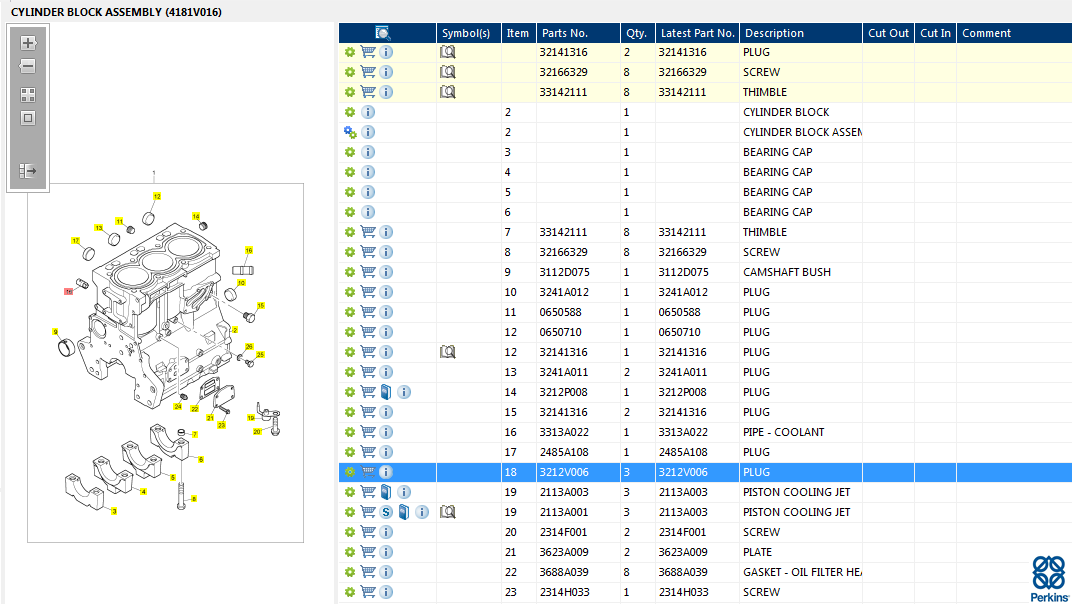Screen dimensions: 1072x604
Task: Open the search icon in table header
Action: (x=383, y=33)
